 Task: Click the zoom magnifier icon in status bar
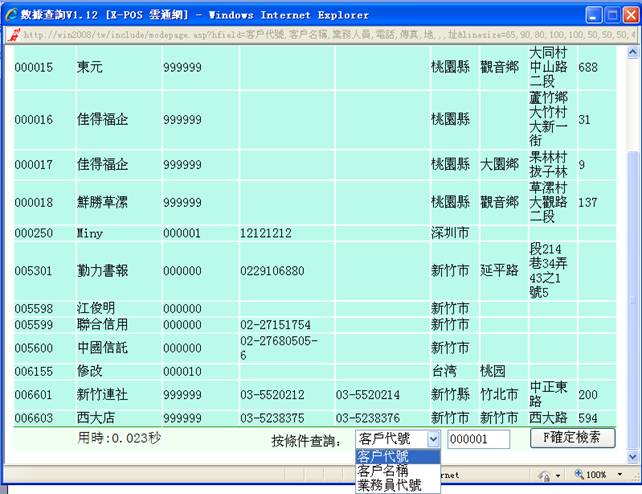click(x=577, y=475)
